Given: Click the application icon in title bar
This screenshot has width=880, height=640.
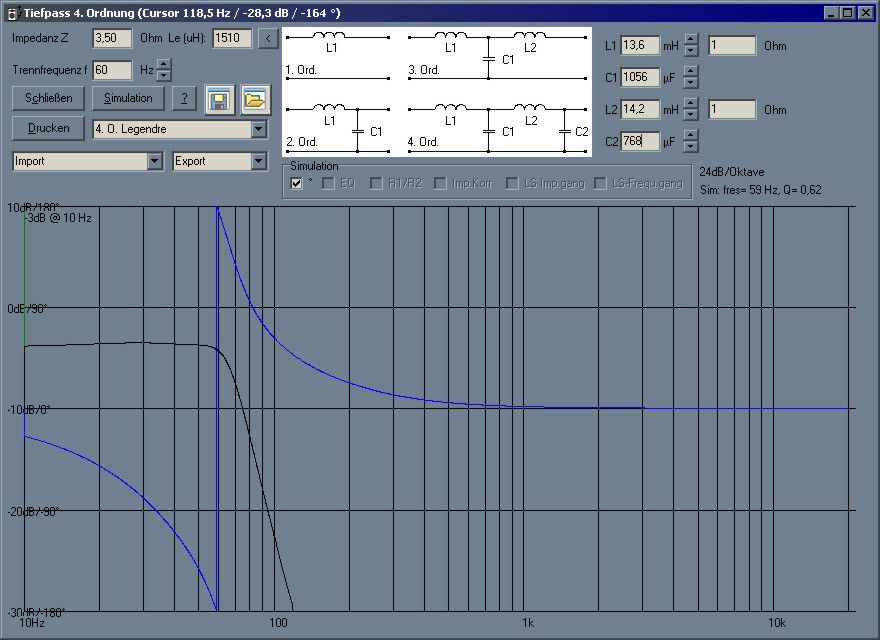Looking at the screenshot, I should (12, 13).
